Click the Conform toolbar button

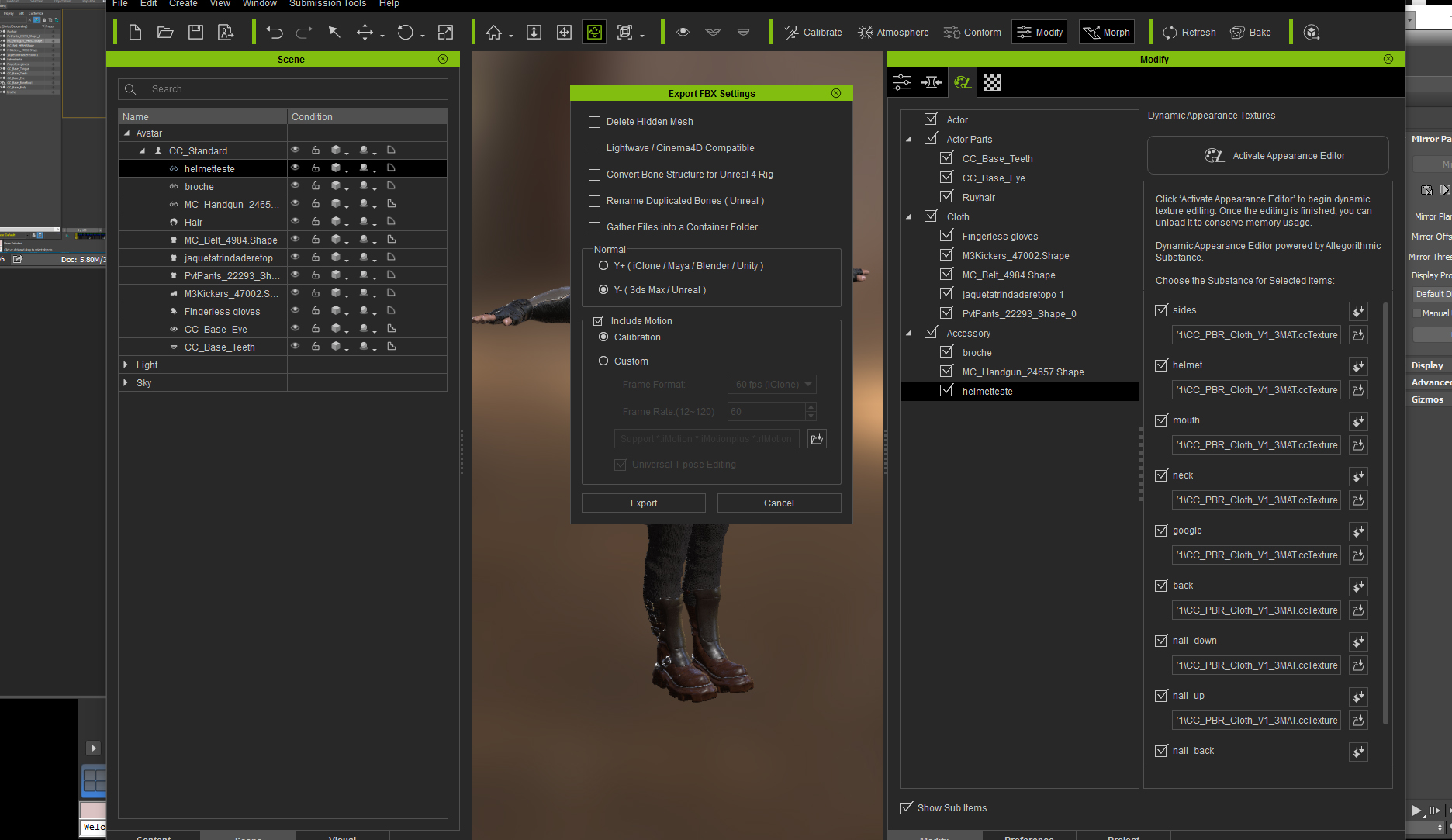[972, 32]
